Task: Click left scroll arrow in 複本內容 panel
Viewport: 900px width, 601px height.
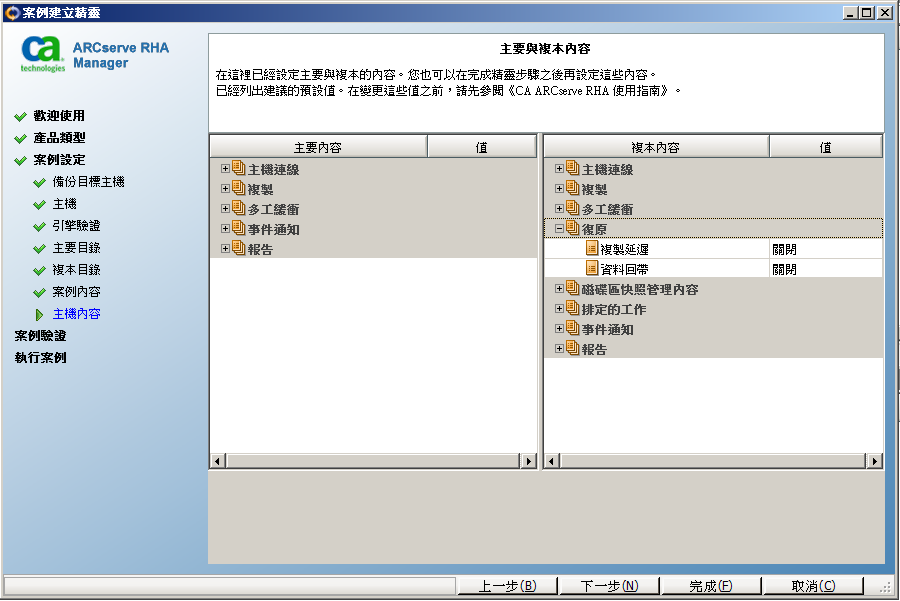Action: 552,461
